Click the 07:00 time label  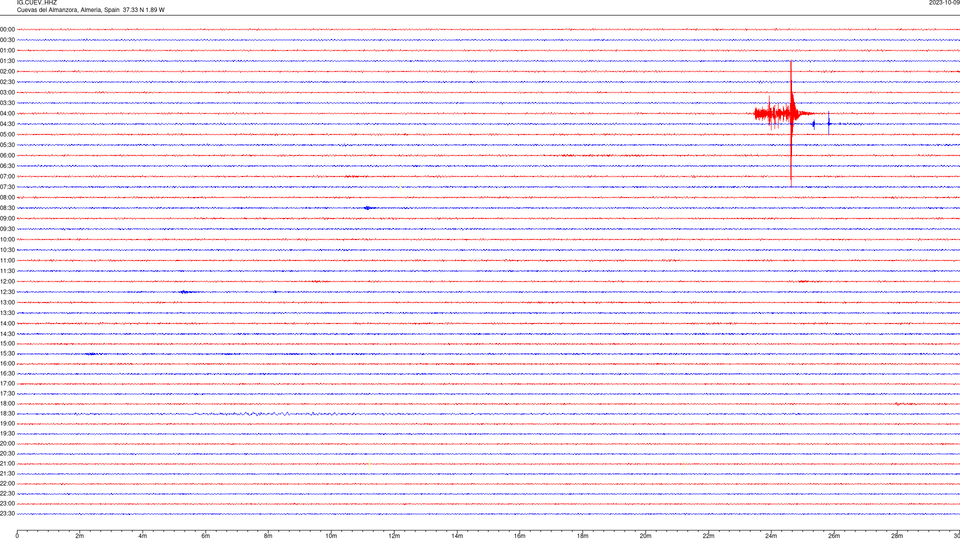(x=7, y=176)
